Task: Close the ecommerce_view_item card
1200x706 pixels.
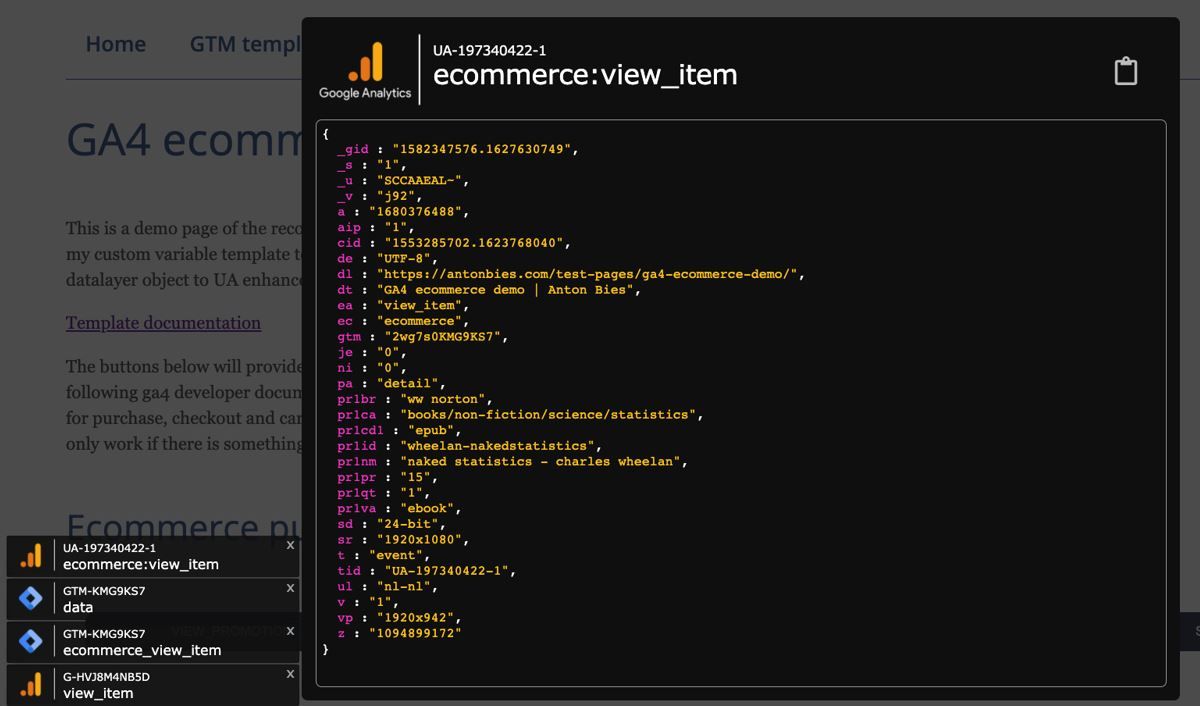Action: pos(290,631)
